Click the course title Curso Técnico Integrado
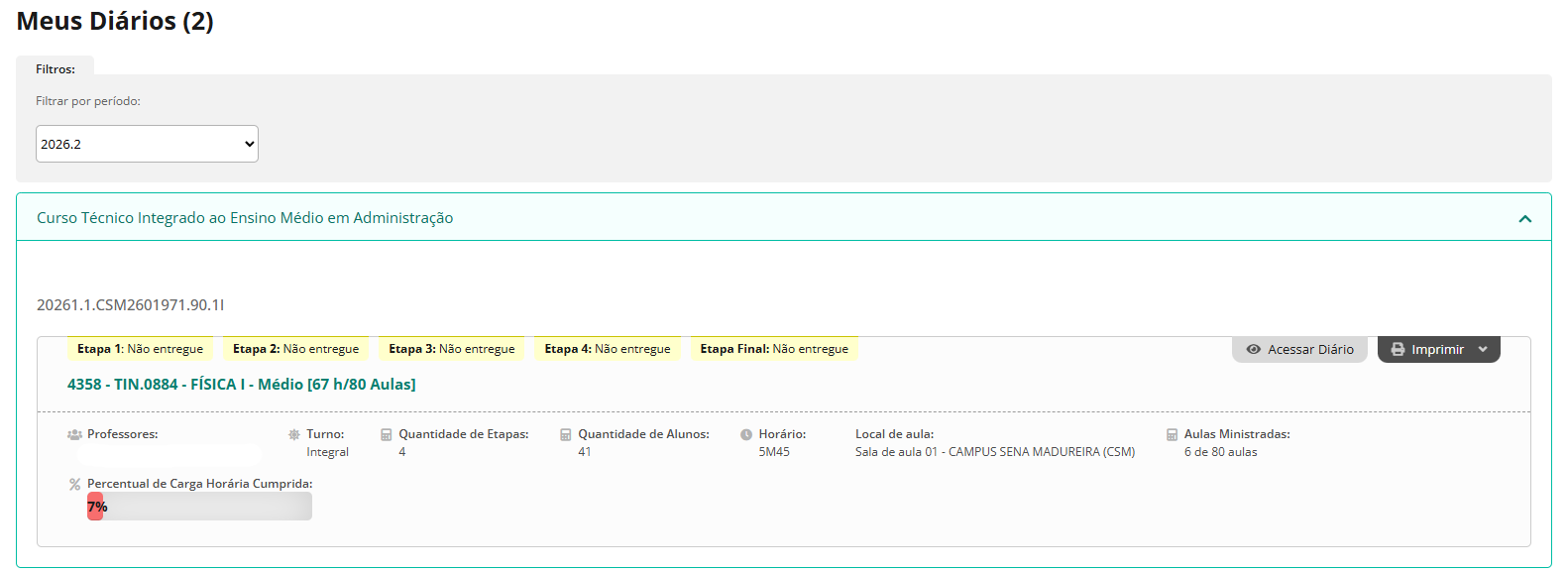The image size is (1568, 573). point(245,218)
